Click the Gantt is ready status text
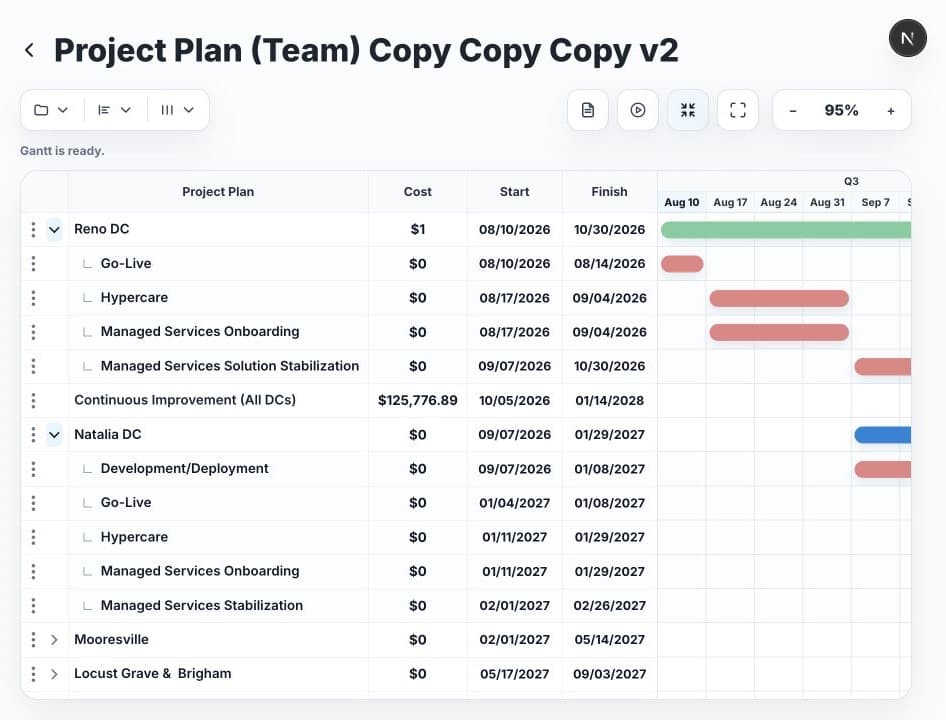 tap(62, 151)
